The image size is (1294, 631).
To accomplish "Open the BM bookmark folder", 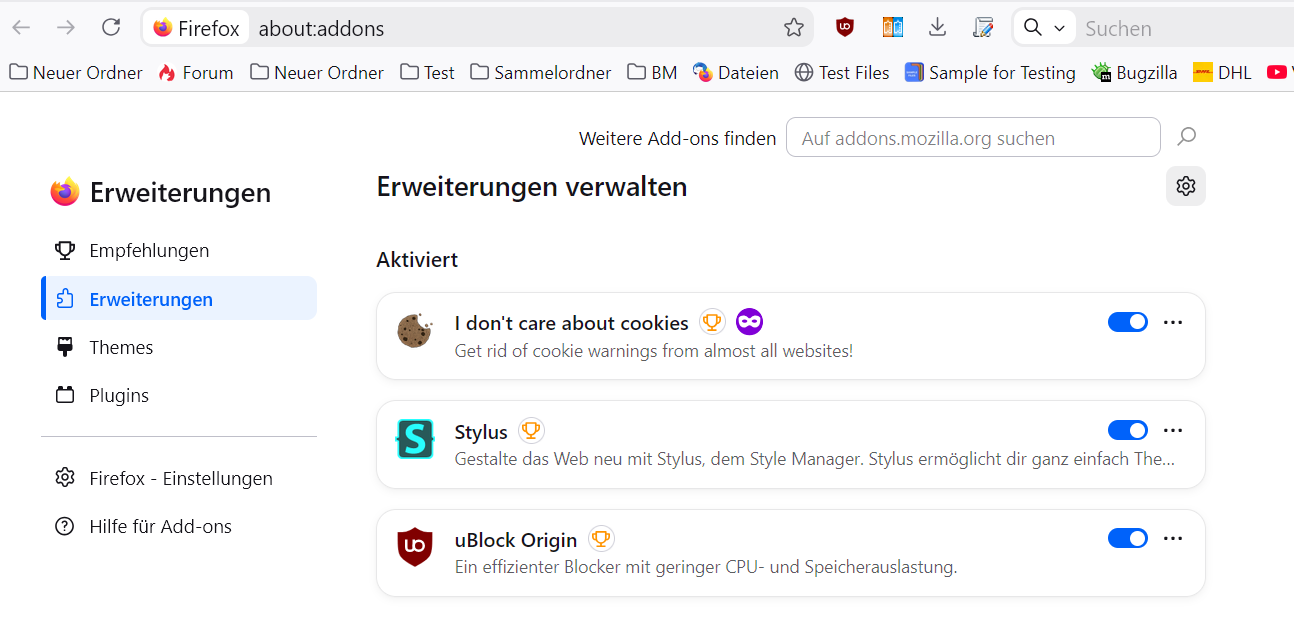I will tap(652, 72).
